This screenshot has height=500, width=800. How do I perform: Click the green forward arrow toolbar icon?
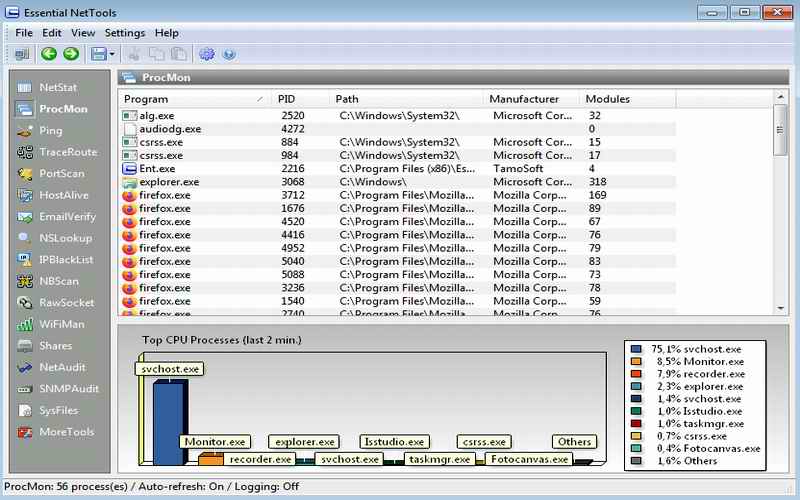pyautogui.click(x=70, y=54)
